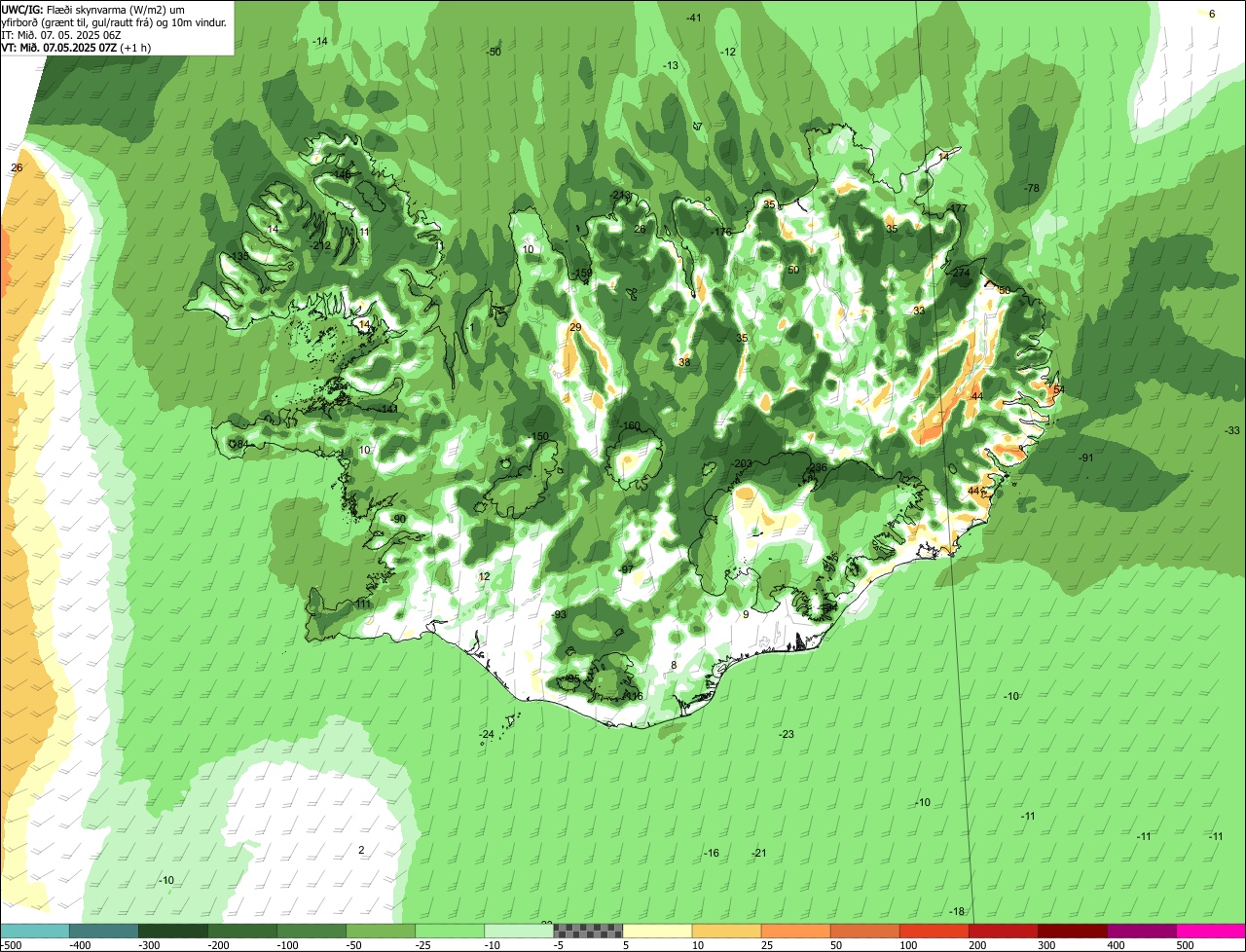Click the "-21" value in the southern sea
The image size is (1246, 952).
pos(759,854)
